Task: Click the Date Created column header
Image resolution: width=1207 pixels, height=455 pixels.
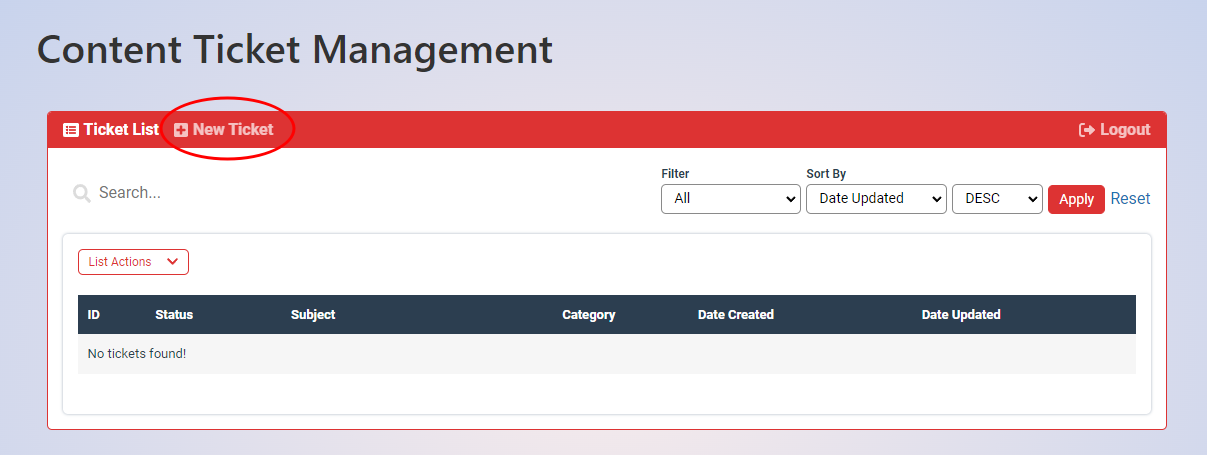Action: point(735,315)
